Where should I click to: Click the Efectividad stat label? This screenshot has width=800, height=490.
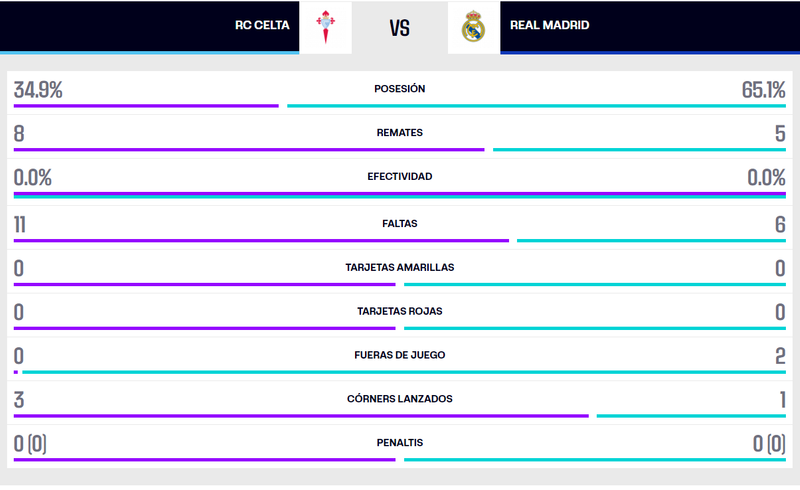pyautogui.click(x=400, y=176)
